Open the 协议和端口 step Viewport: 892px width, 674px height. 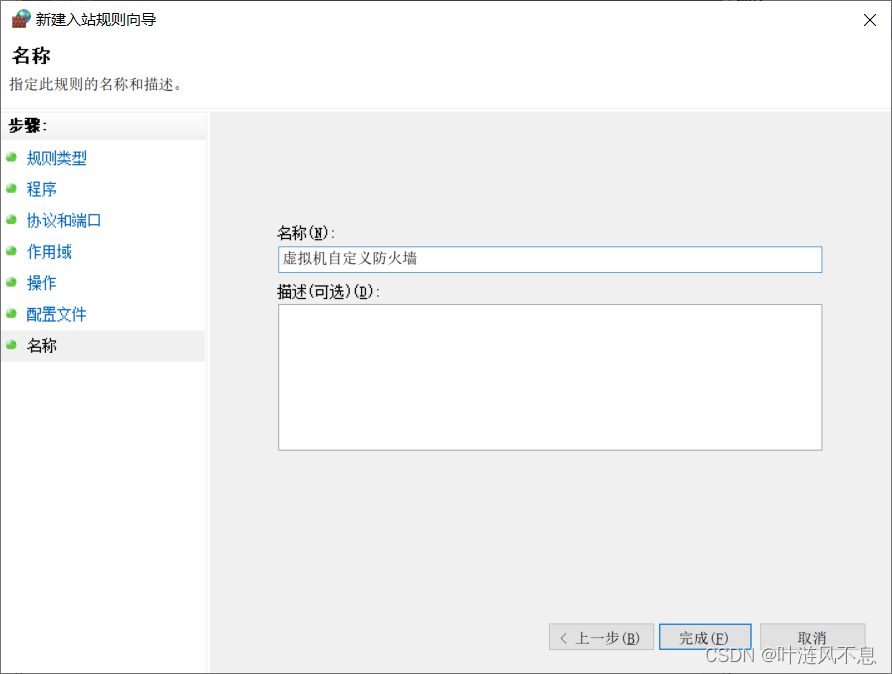(x=64, y=220)
